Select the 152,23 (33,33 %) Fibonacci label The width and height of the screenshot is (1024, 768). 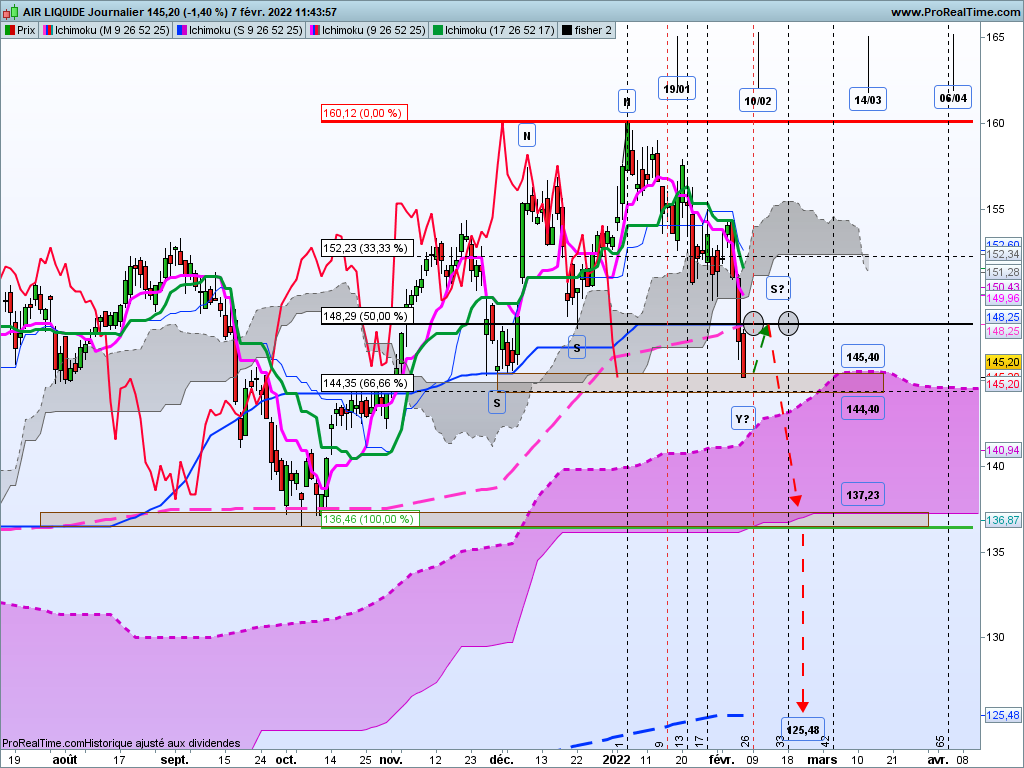(x=367, y=248)
